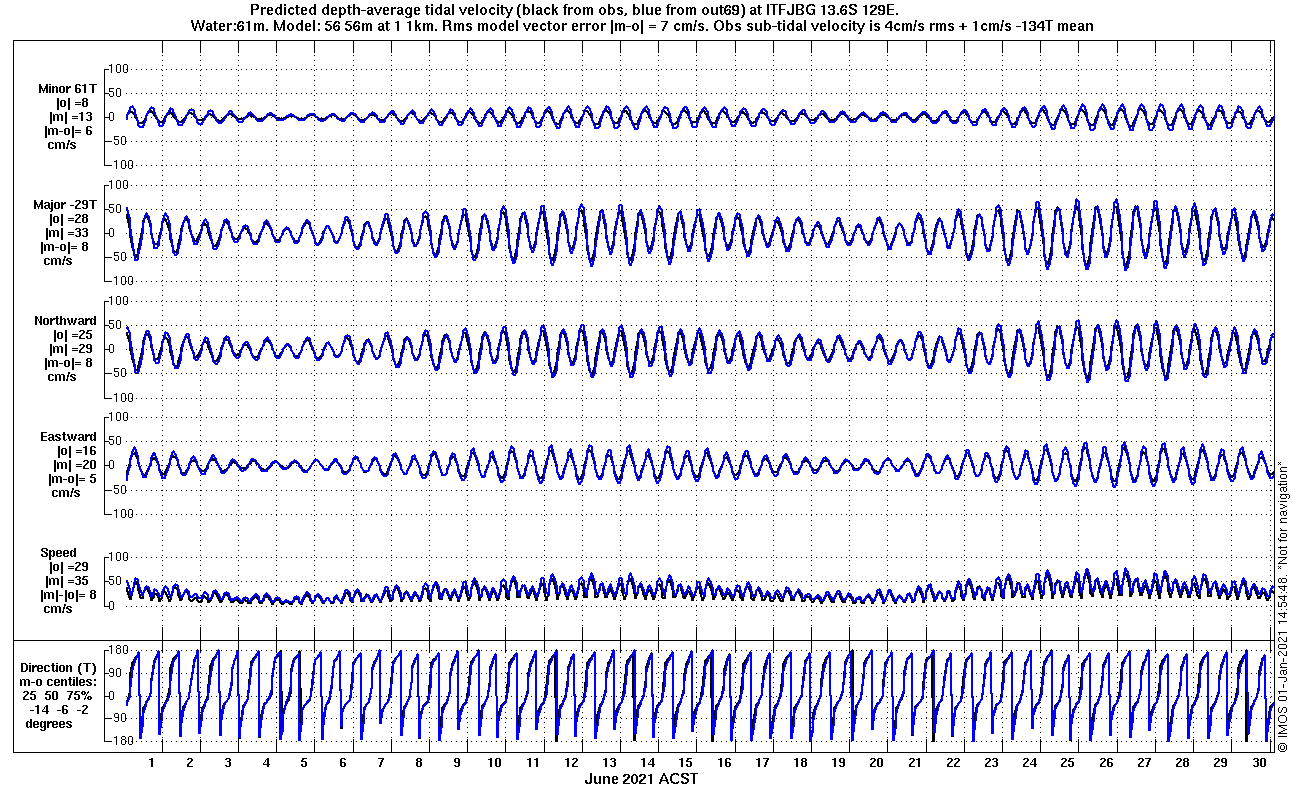Click the 'June 2021 ACST' x-axis label

641,778
